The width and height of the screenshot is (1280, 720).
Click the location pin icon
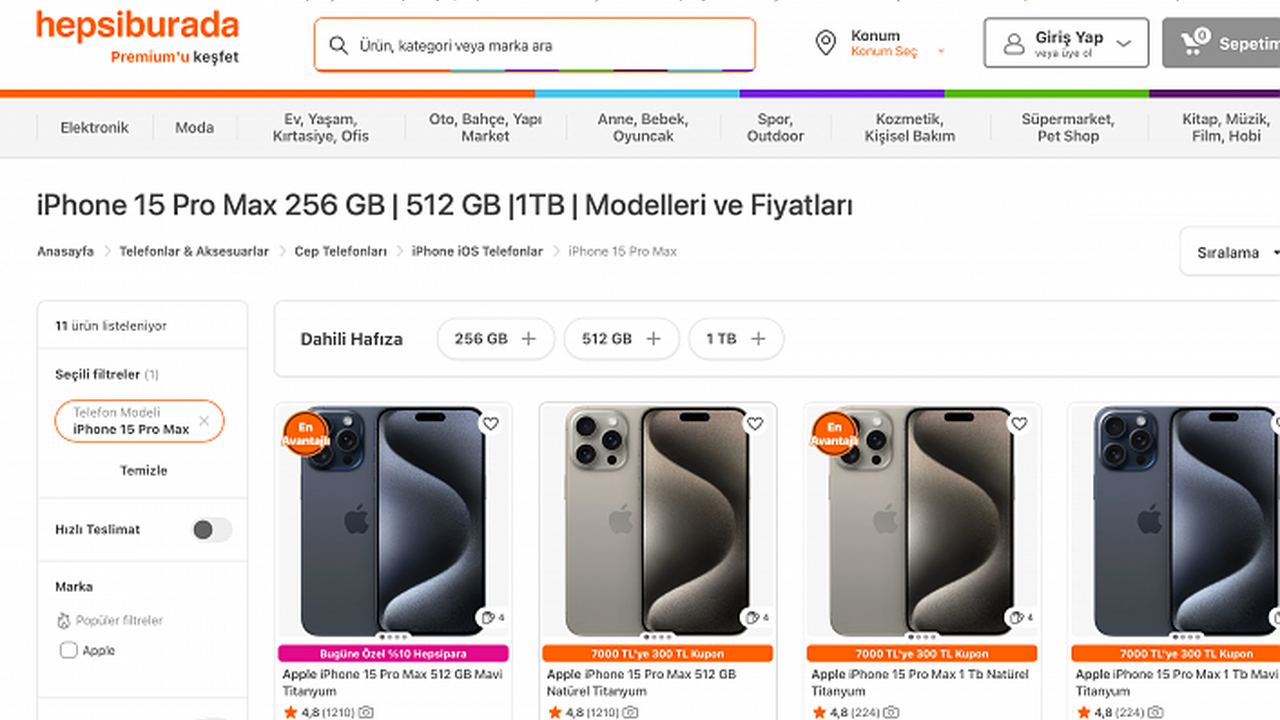click(x=825, y=43)
